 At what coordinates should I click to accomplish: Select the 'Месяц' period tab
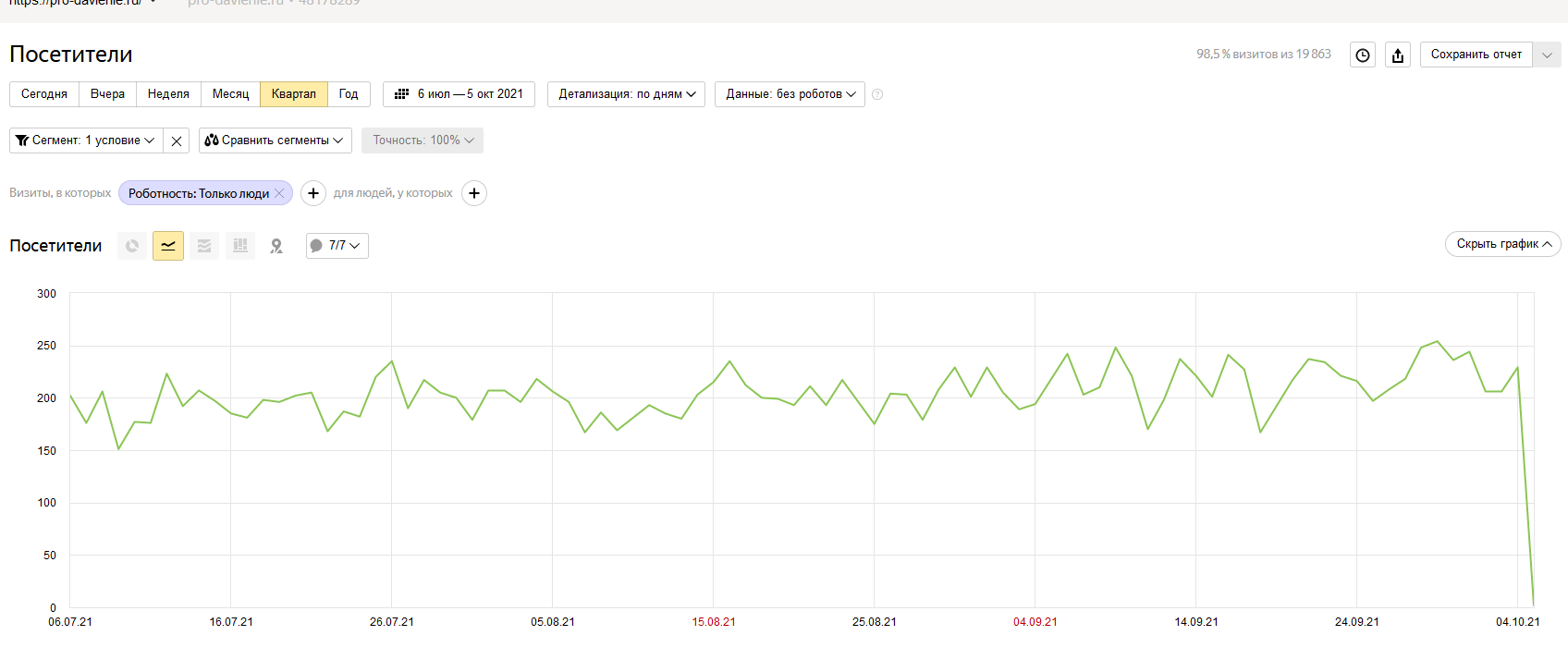tap(230, 94)
